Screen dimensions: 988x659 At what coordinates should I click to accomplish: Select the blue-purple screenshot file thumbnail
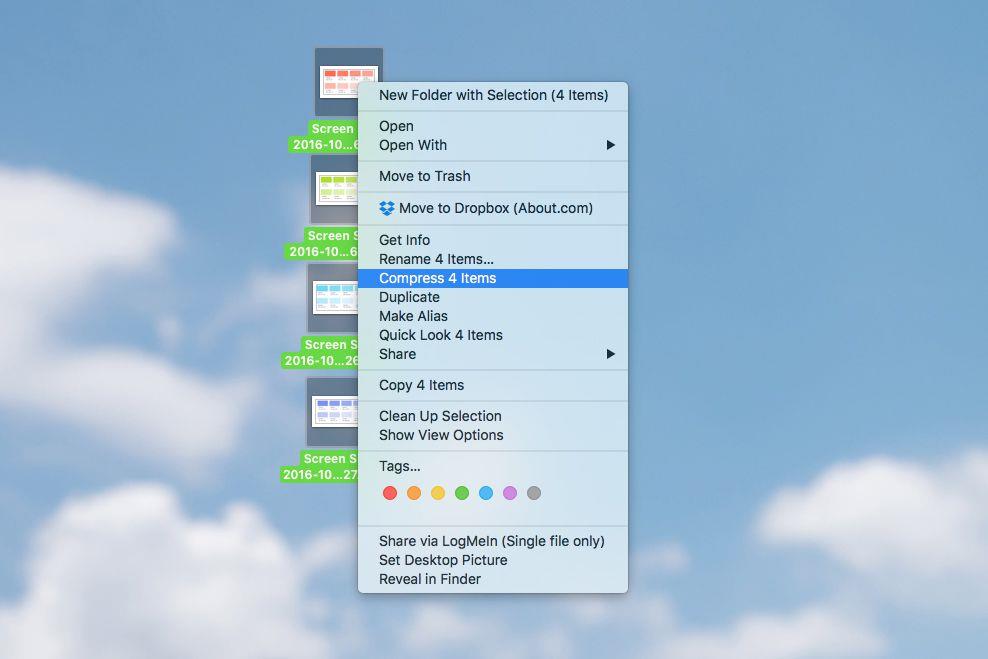point(335,411)
